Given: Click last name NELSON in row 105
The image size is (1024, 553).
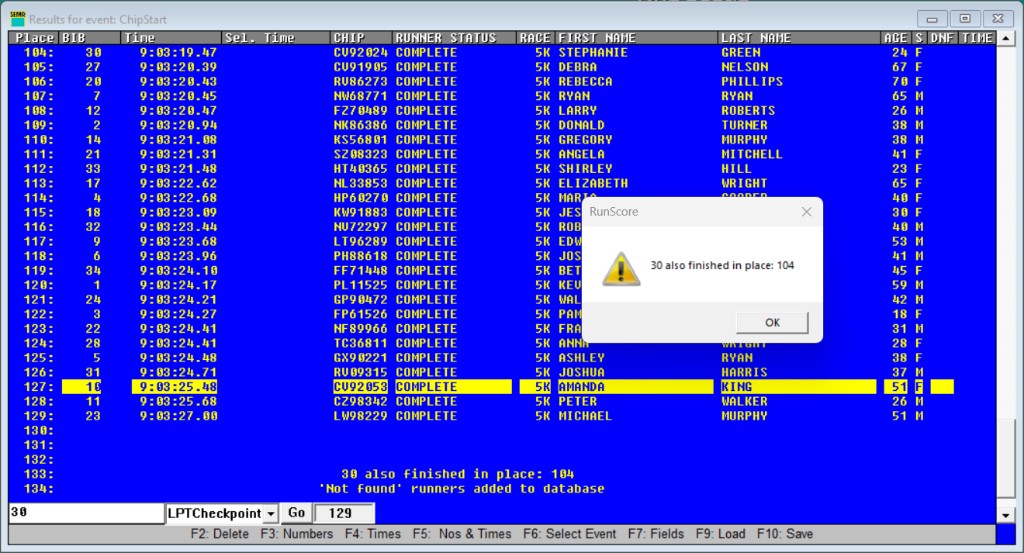Looking at the screenshot, I should 744,67.
